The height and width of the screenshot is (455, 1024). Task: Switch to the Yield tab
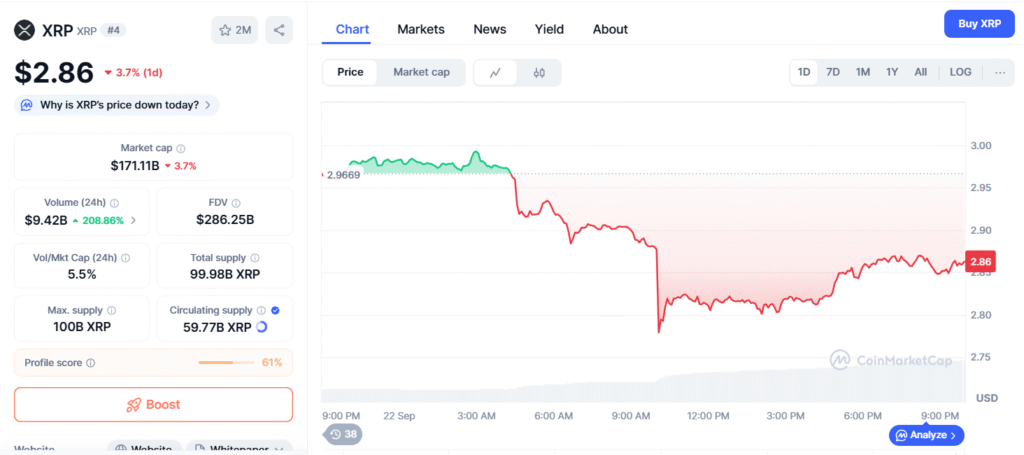(549, 29)
